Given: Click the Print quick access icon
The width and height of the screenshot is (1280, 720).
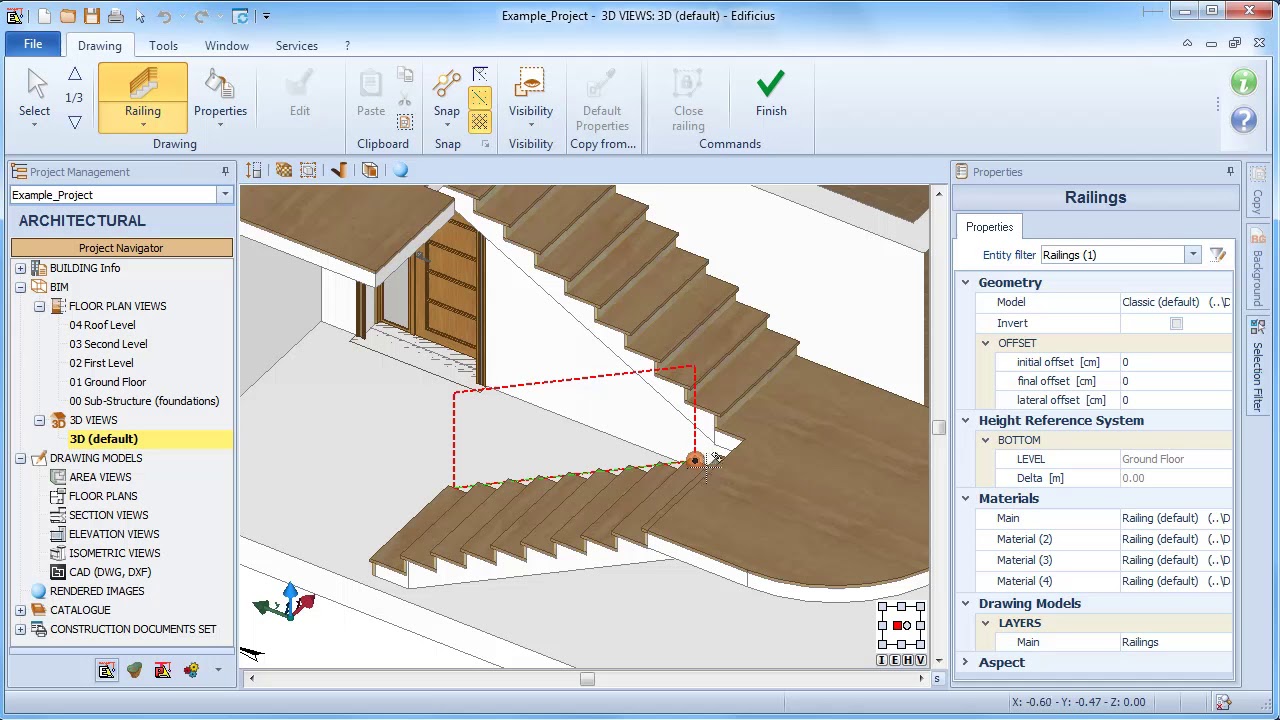Looking at the screenshot, I should [x=116, y=16].
